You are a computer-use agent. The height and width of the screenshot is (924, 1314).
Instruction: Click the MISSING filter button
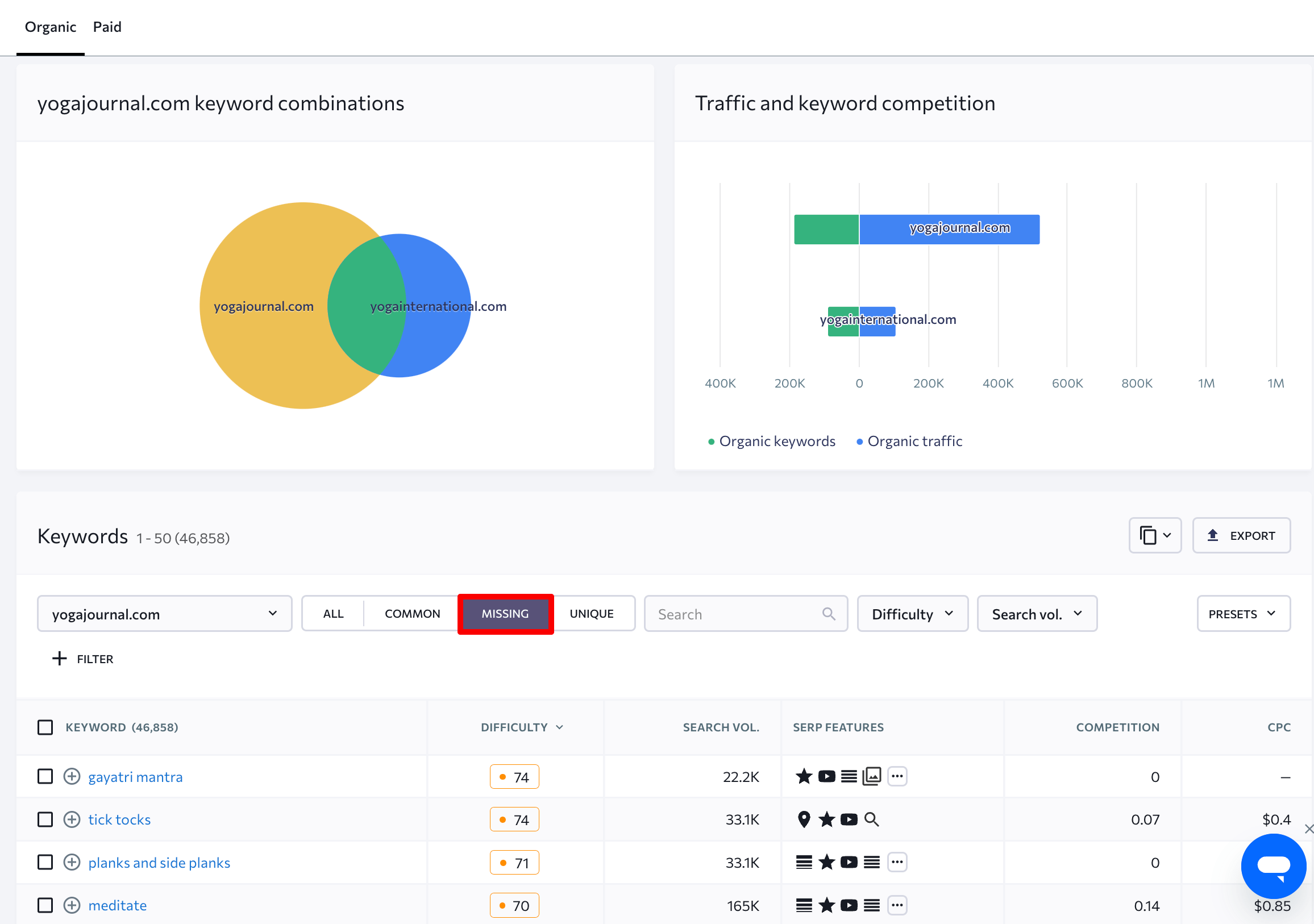(504, 613)
